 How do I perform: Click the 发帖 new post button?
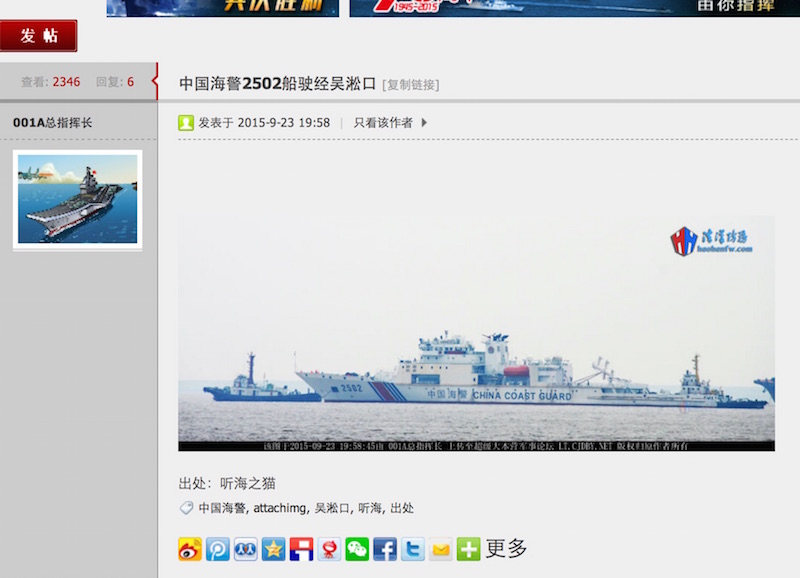coord(39,36)
